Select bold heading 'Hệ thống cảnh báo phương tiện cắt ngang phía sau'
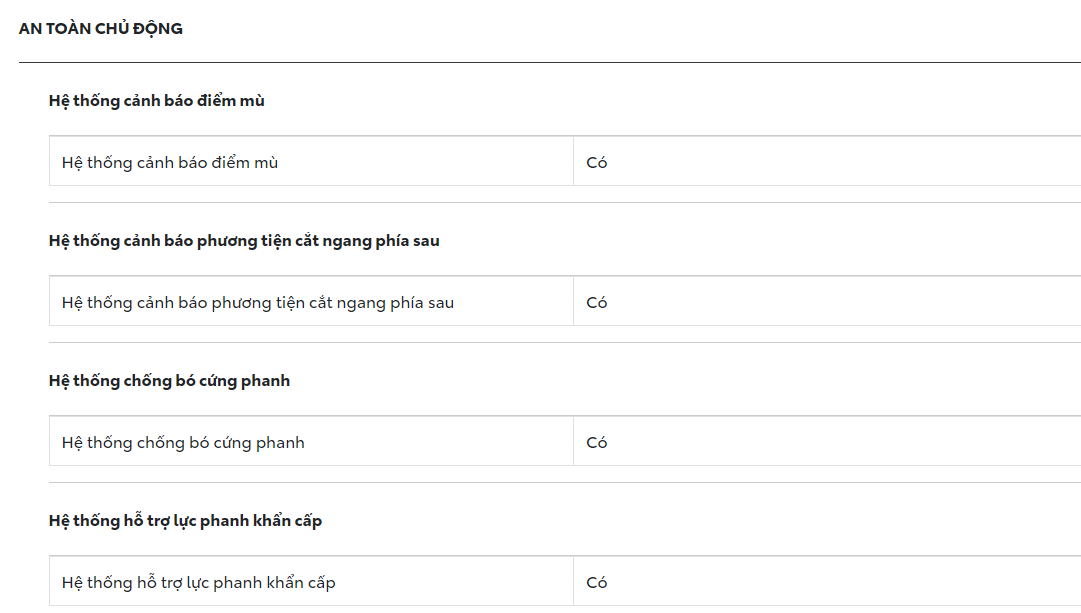 point(244,241)
